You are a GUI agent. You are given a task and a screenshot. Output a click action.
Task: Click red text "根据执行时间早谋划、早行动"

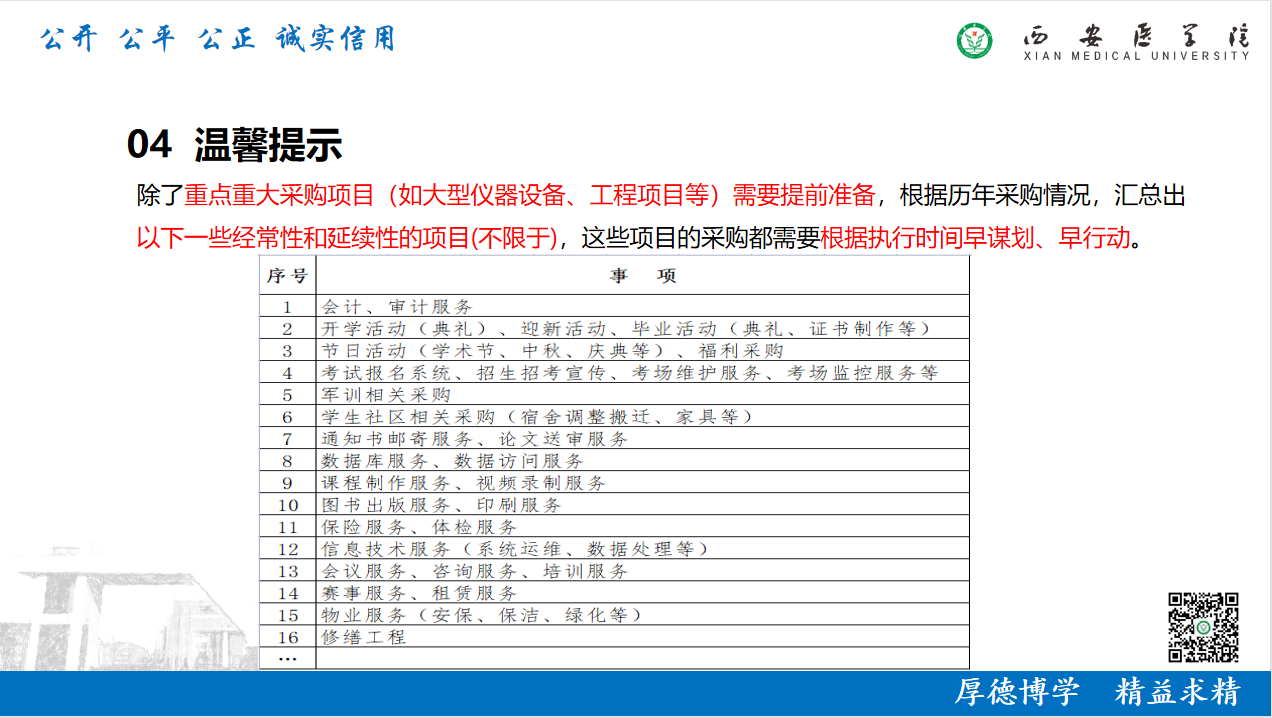[x=975, y=239]
